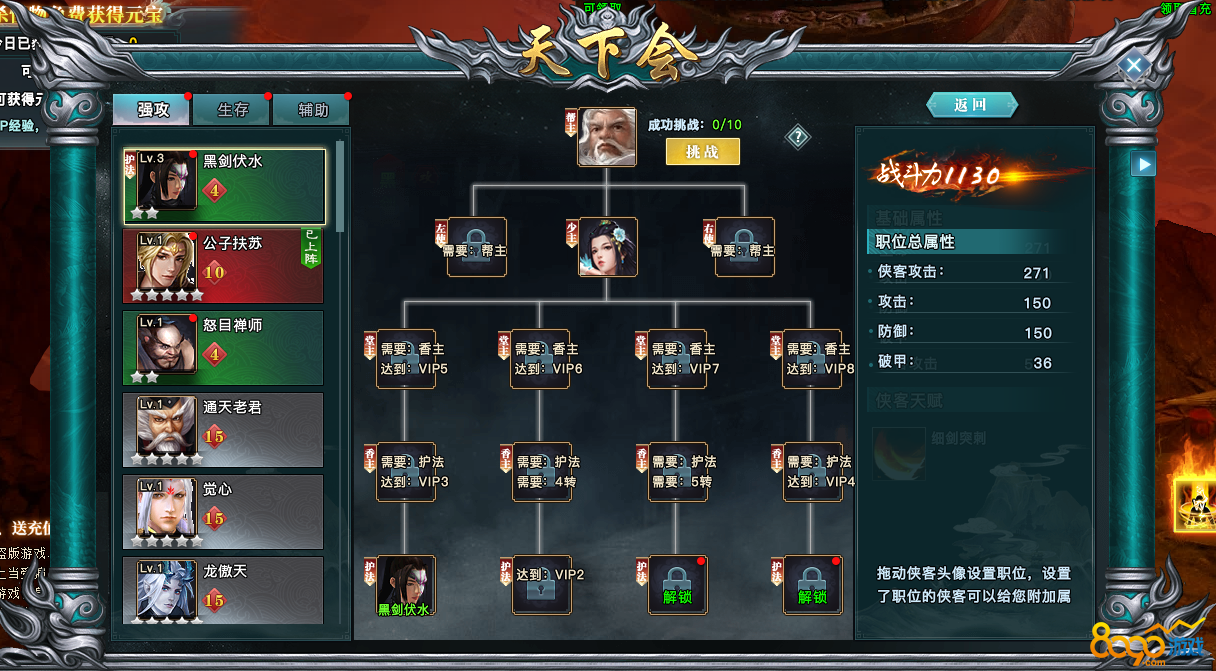
Task: Click the yellow 挑战 button
Action: coord(703,152)
